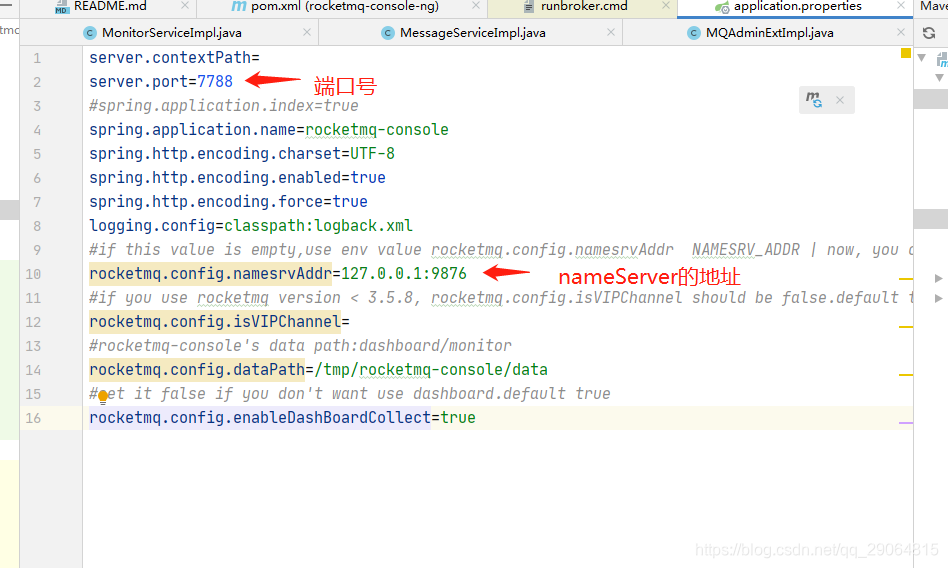Click the line 10 warning stripe marker
948x568 pixels.
point(906,279)
